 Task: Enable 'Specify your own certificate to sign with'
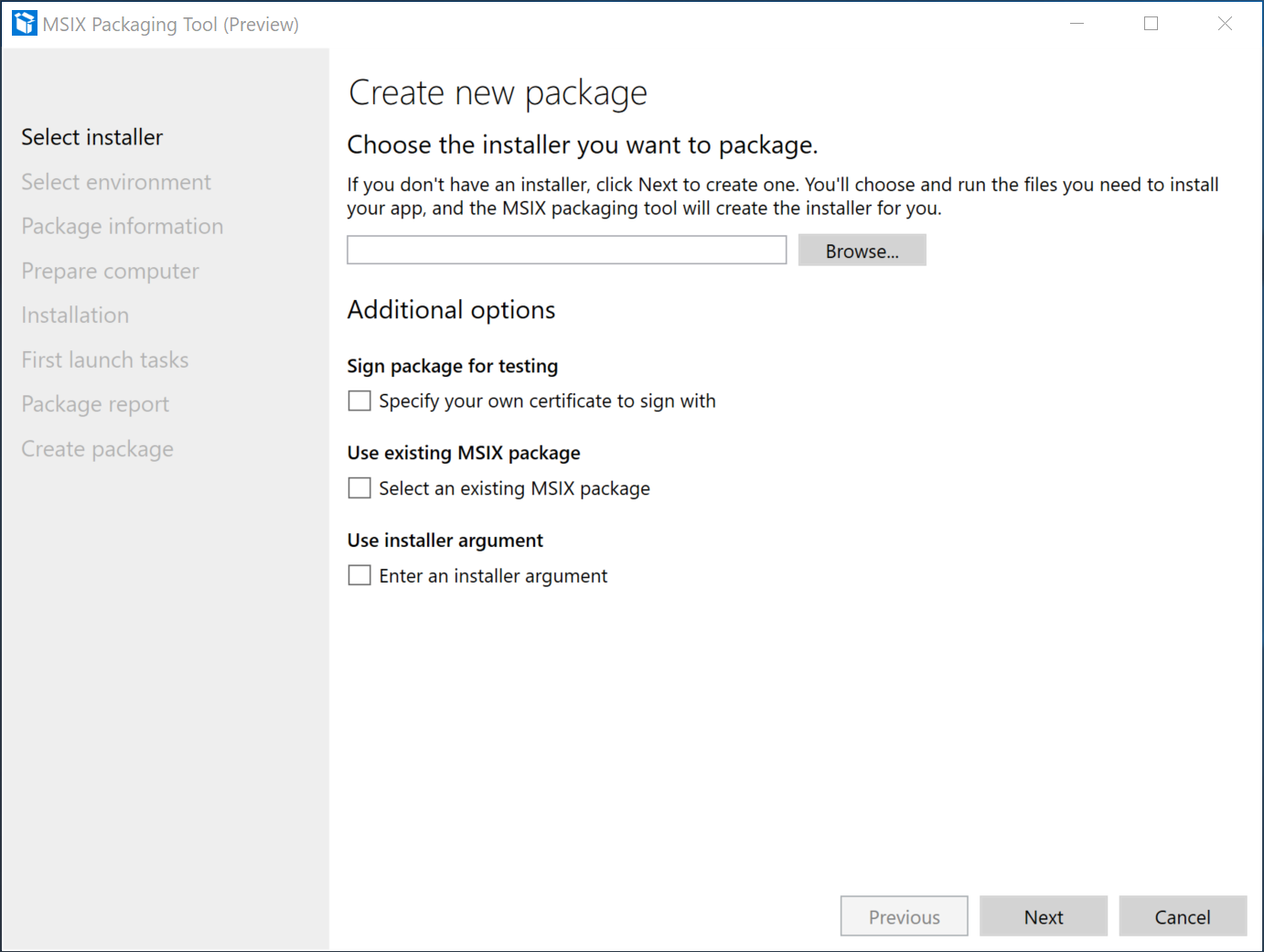pyautogui.click(x=359, y=401)
